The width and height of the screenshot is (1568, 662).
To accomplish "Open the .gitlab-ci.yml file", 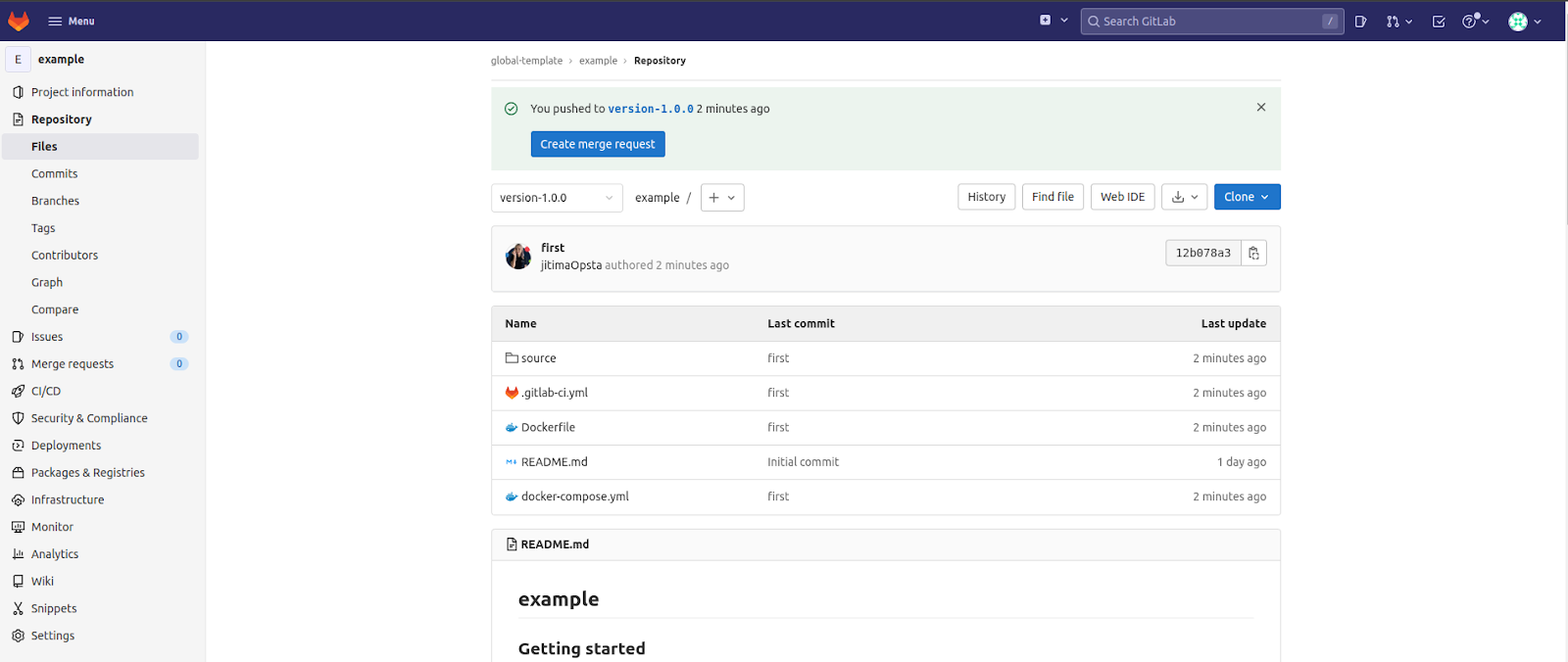I will coord(555,393).
